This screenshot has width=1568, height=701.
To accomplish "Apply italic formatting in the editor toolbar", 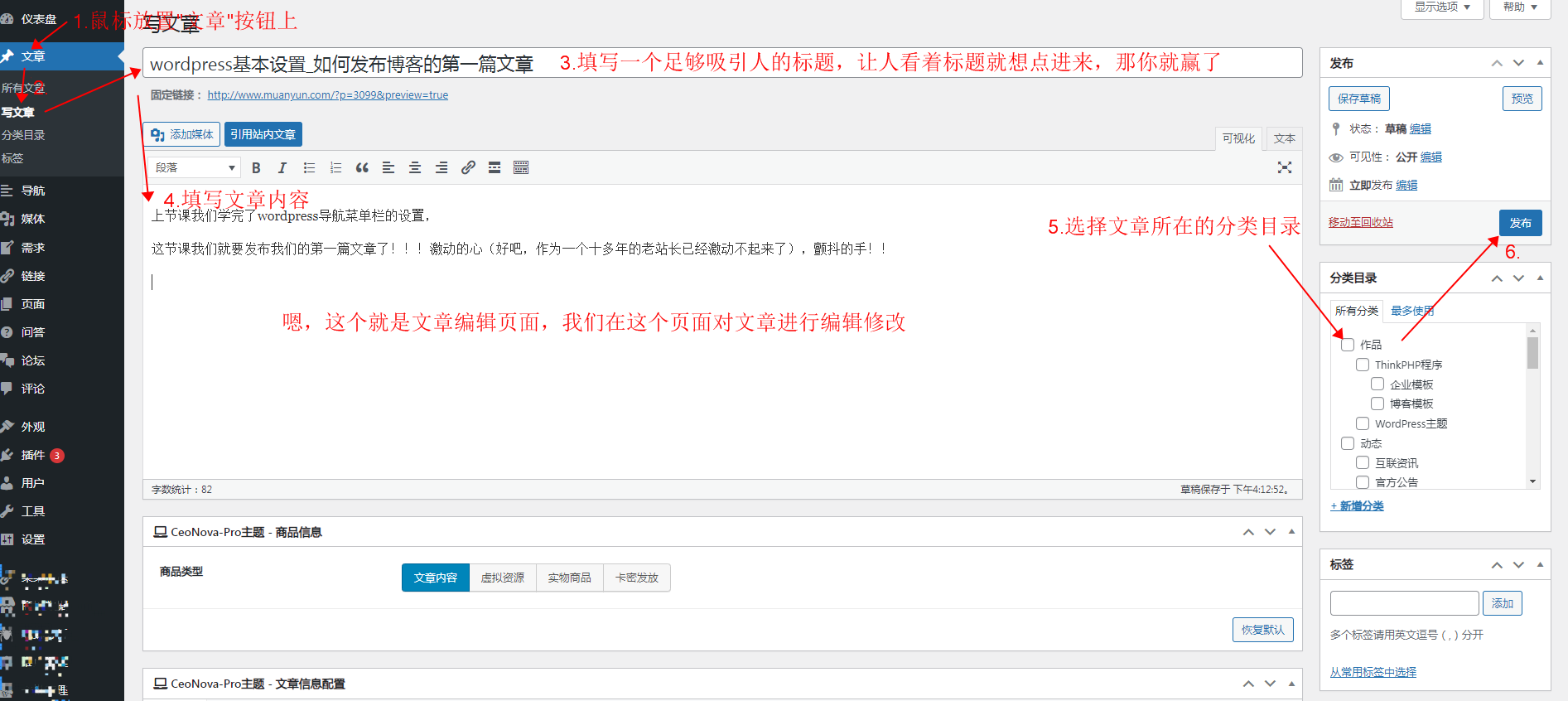I will 282,167.
